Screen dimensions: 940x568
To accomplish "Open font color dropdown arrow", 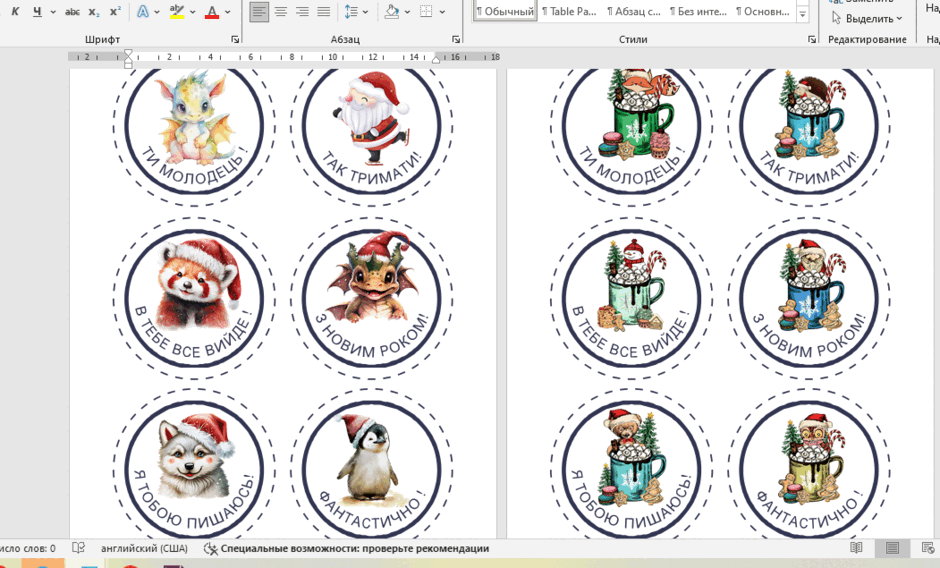I will click(x=228, y=11).
